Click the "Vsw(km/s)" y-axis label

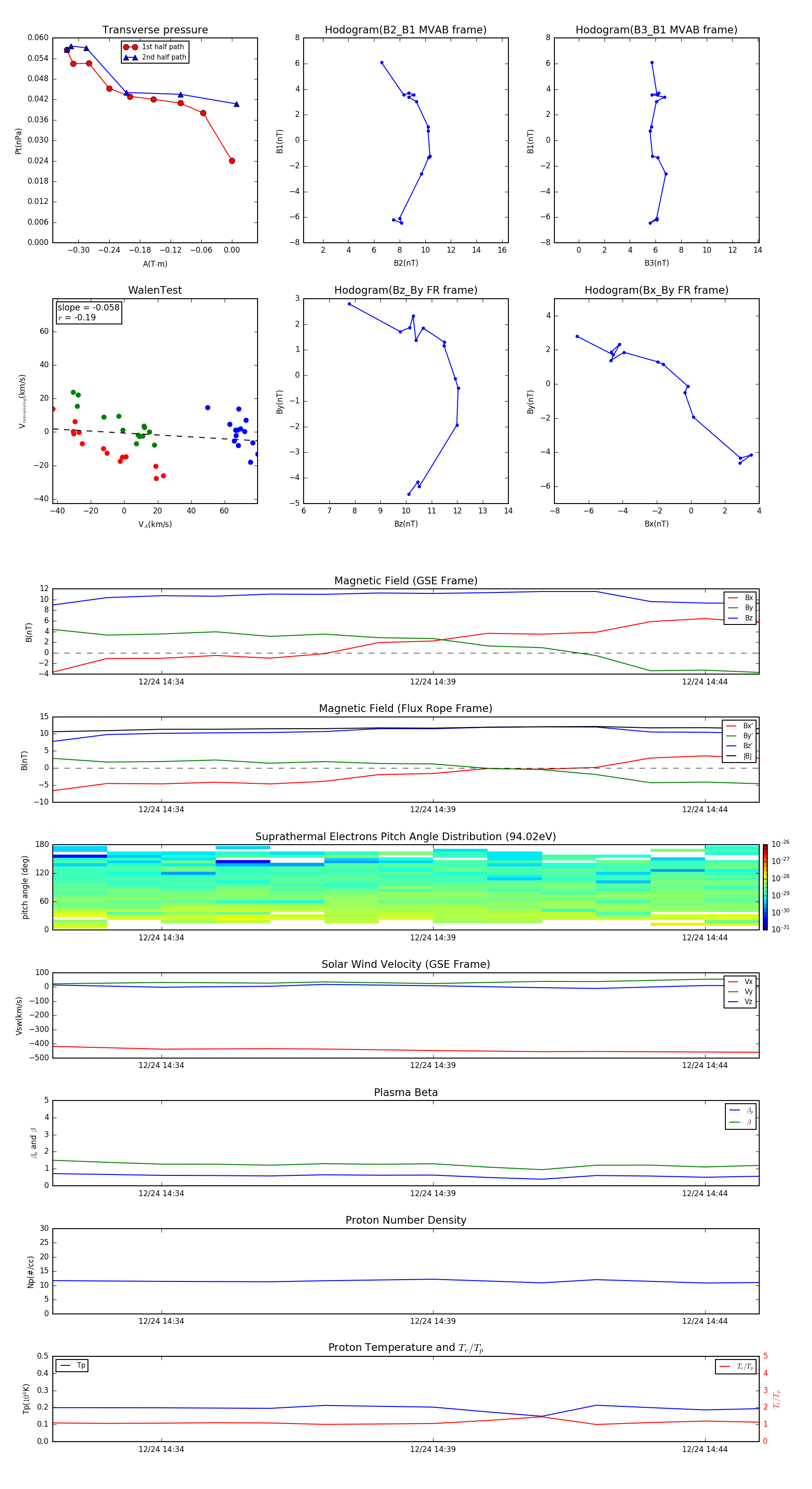point(18,1016)
